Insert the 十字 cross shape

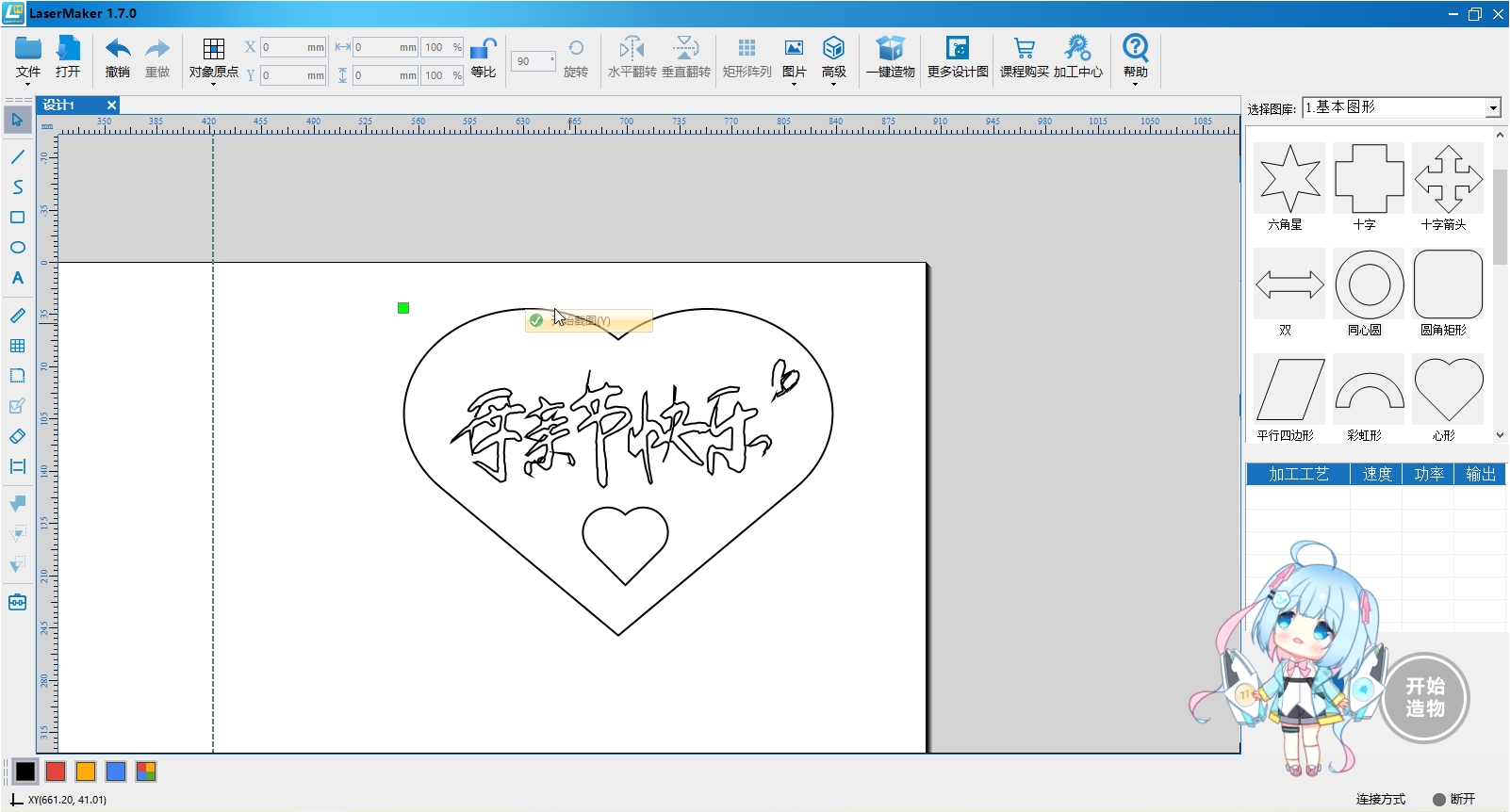[x=1369, y=179]
